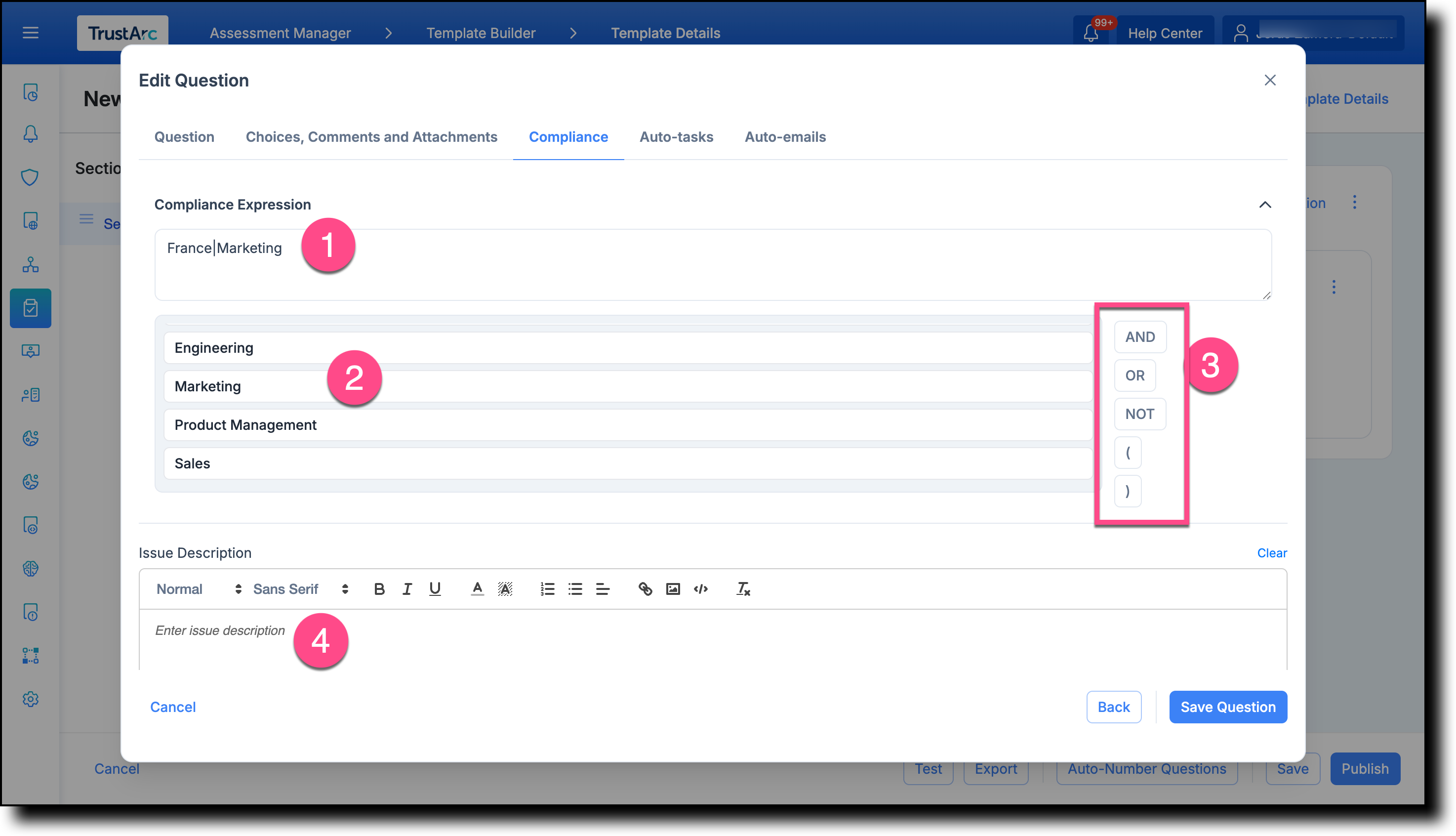Open the background question three-dot menu
Image resolution: width=1456 pixels, height=836 pixels.
[x=1334, y=287]
